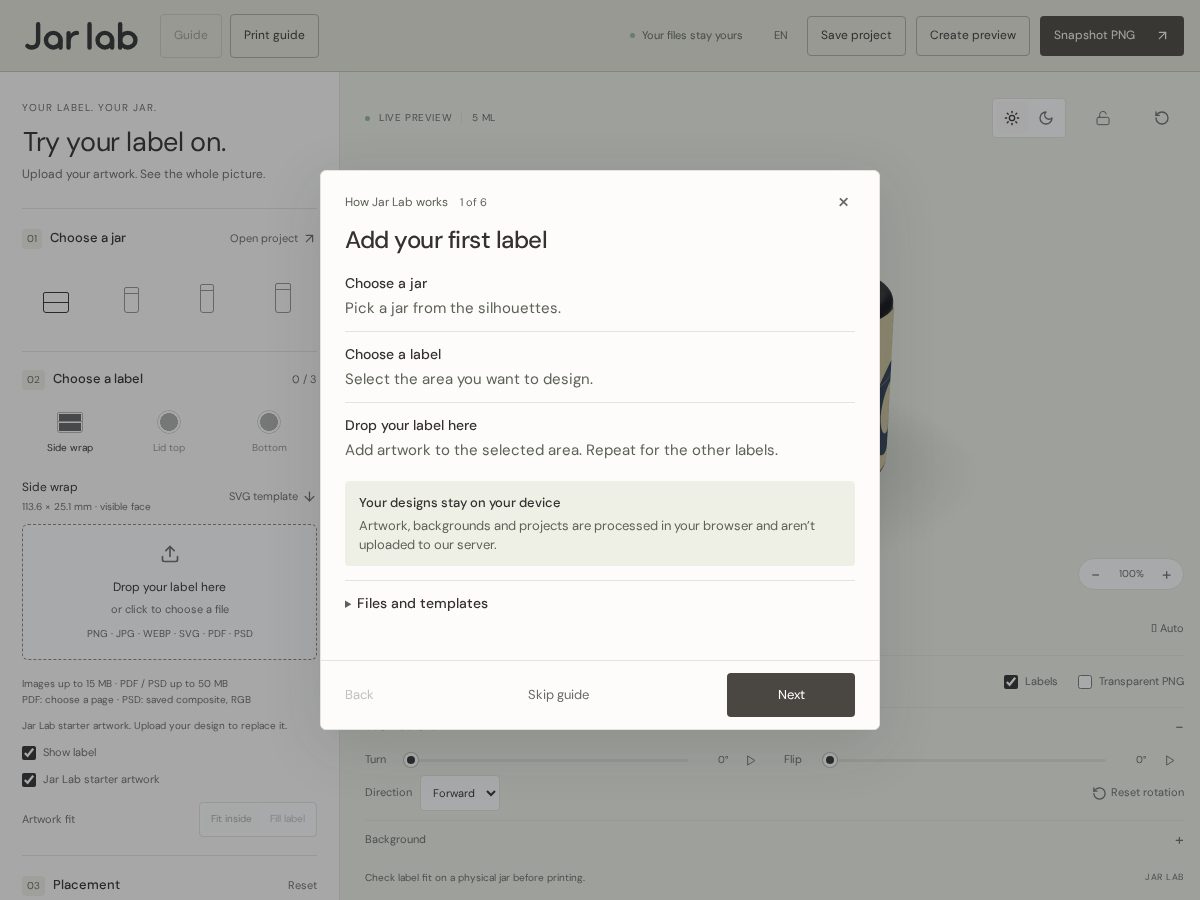Export Snapshot PNG

tap(1112, 35)
